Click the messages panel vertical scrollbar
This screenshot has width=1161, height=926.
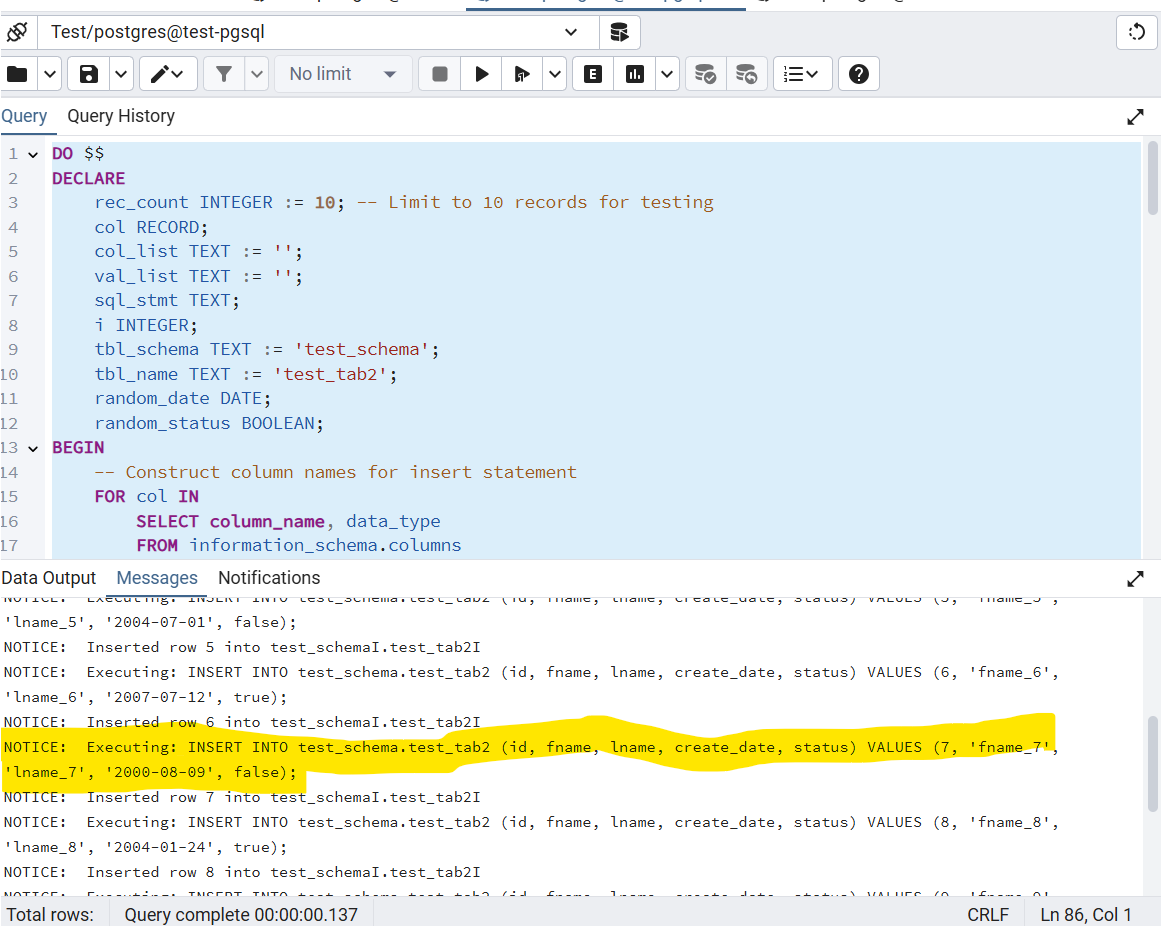(x=1153, y=762)
